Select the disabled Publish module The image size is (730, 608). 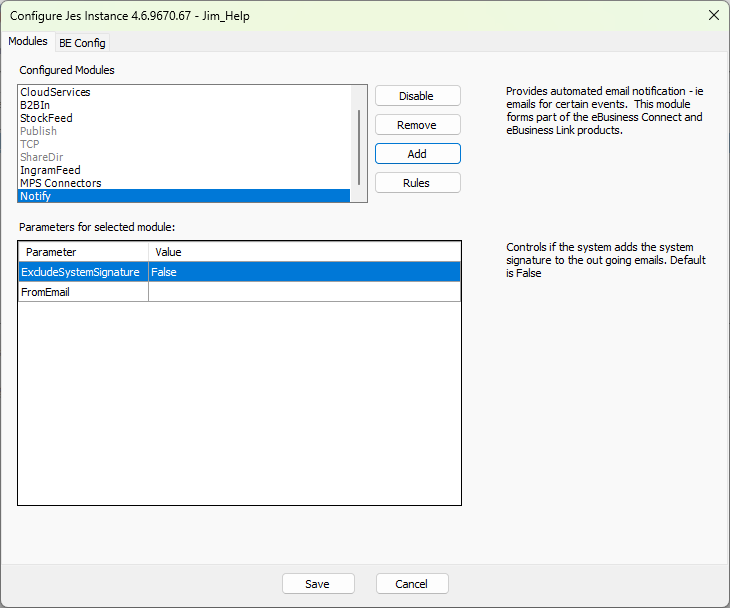pos(38,131)
